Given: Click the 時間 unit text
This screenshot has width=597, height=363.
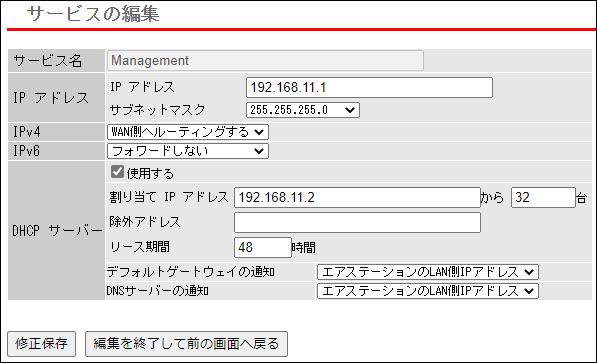Looking at the screenshot, I should pos(304,248).
